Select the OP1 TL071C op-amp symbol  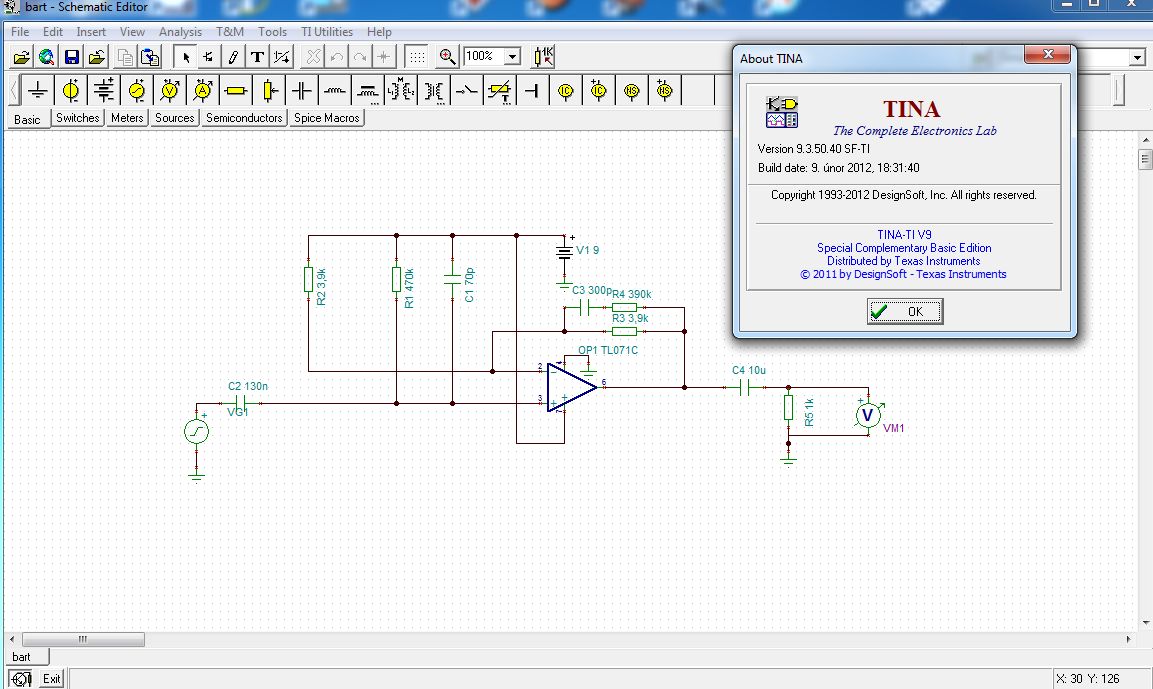(572, 387)
